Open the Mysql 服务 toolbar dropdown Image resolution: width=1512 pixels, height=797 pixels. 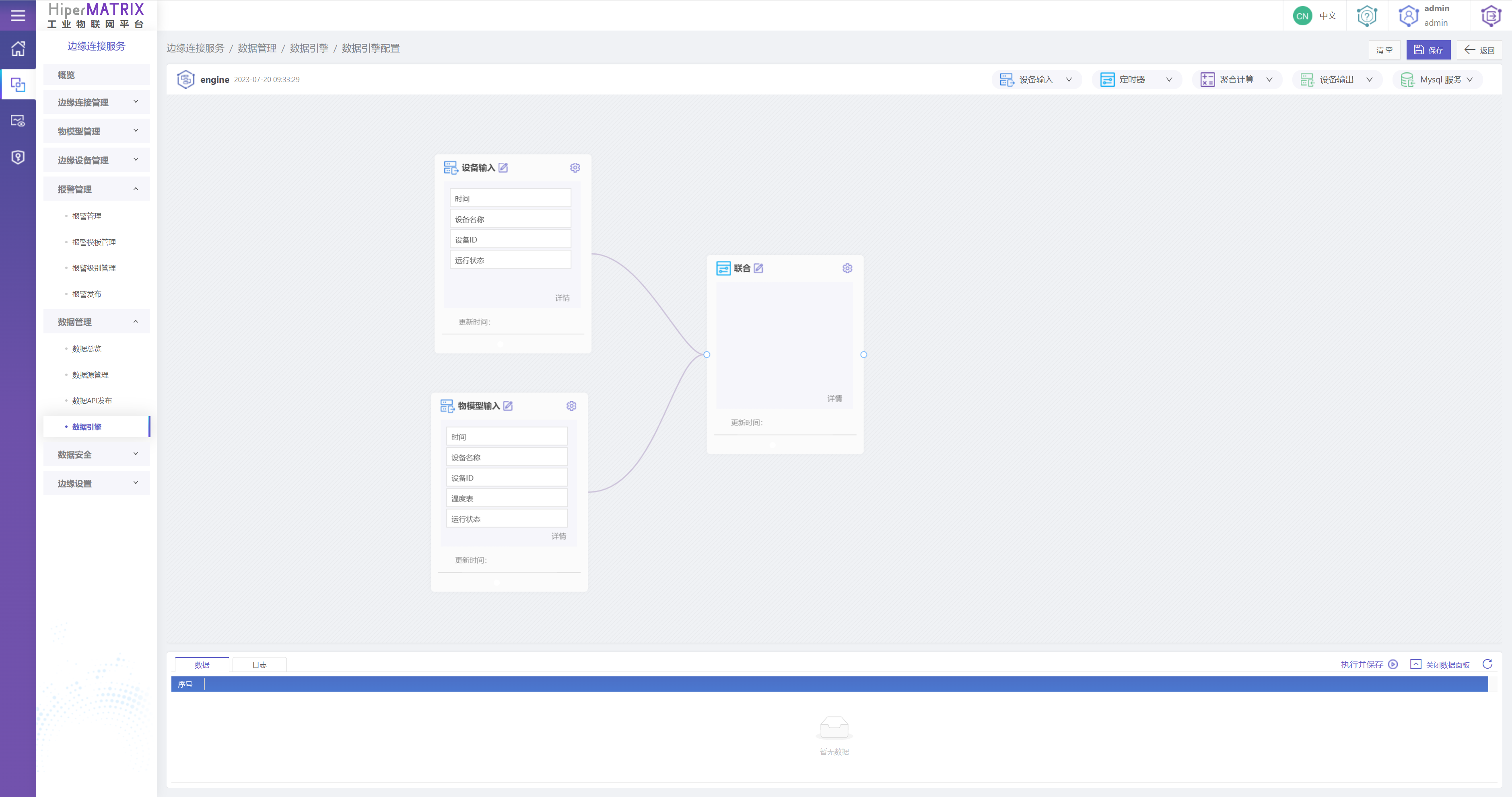click(x=1437, y=79)
